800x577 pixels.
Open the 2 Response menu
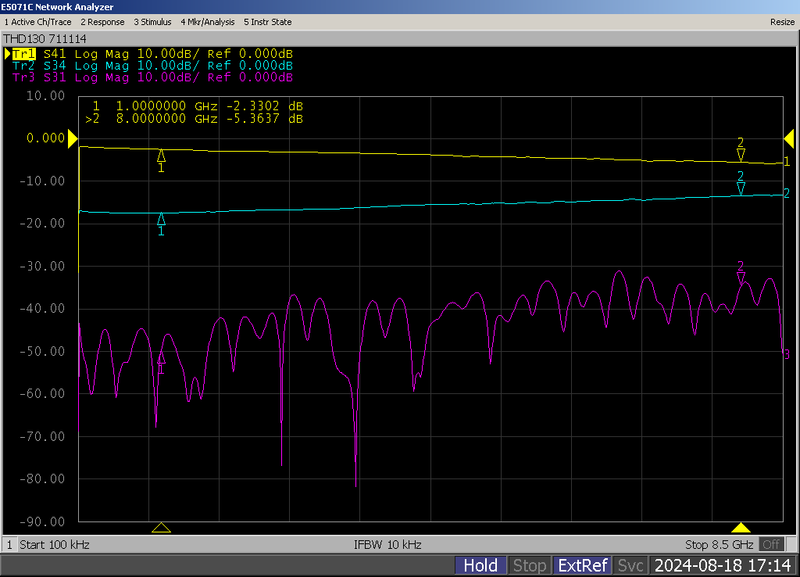(102, 21)
